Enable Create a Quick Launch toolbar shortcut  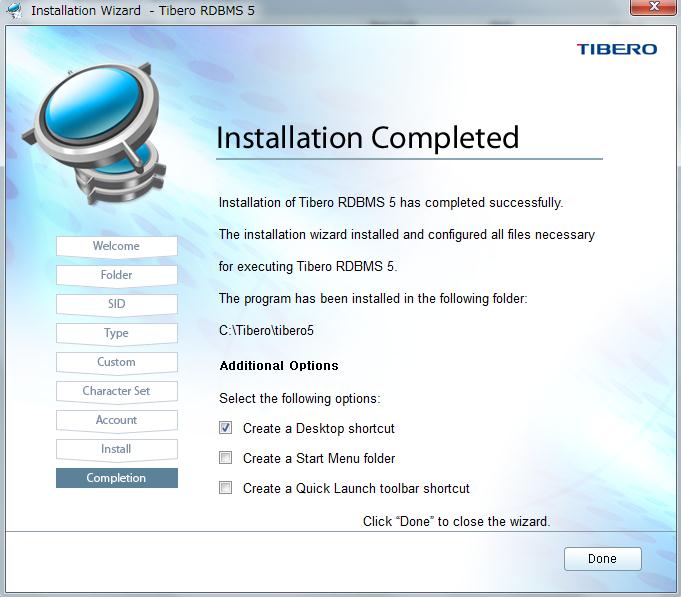(x=225, y=488)
